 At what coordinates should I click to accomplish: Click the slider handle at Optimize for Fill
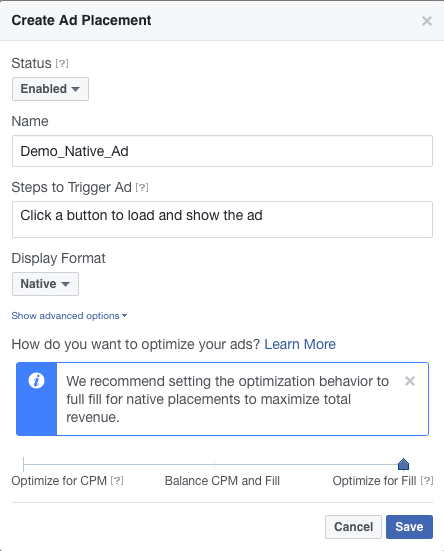(404, 464)
